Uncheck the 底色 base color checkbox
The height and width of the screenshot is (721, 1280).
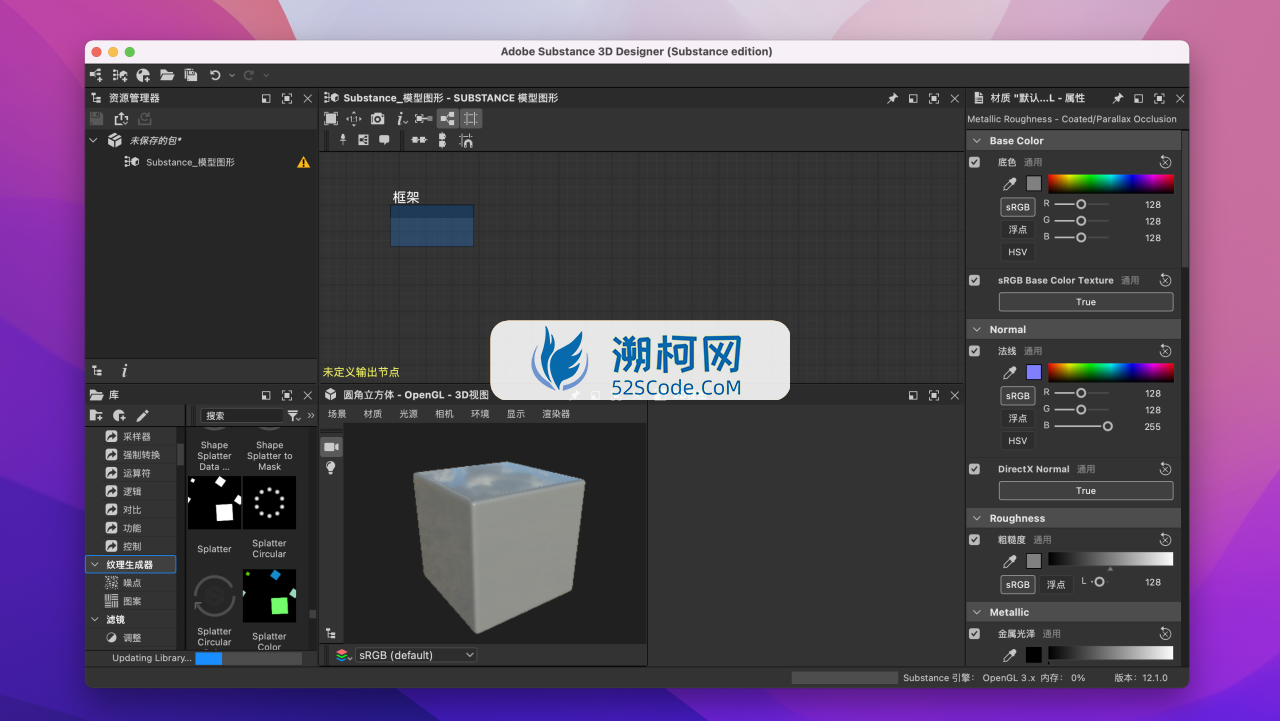point(975,162)
